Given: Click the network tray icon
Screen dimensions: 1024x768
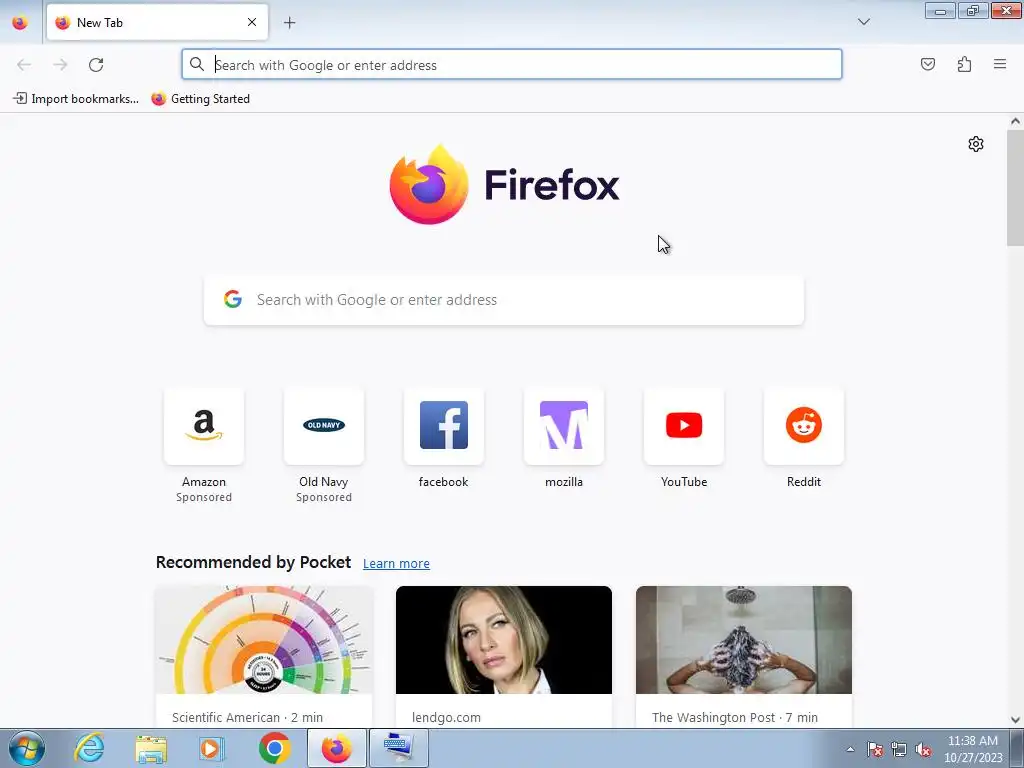Looking at the screenshot, I should coord(899,749).
